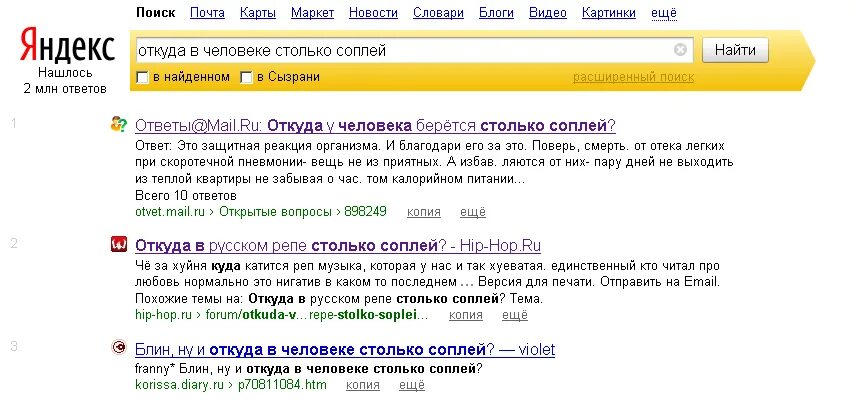Click the diary.ru violet result favicon
The height and width of the screenshot is (407, 859).
118,348
